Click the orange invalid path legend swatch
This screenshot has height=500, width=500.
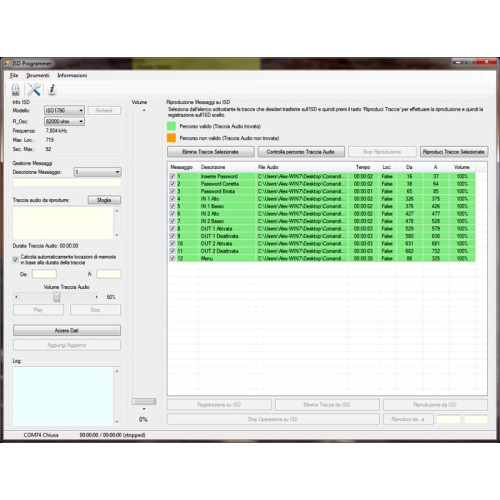click(x=171, y=138)
